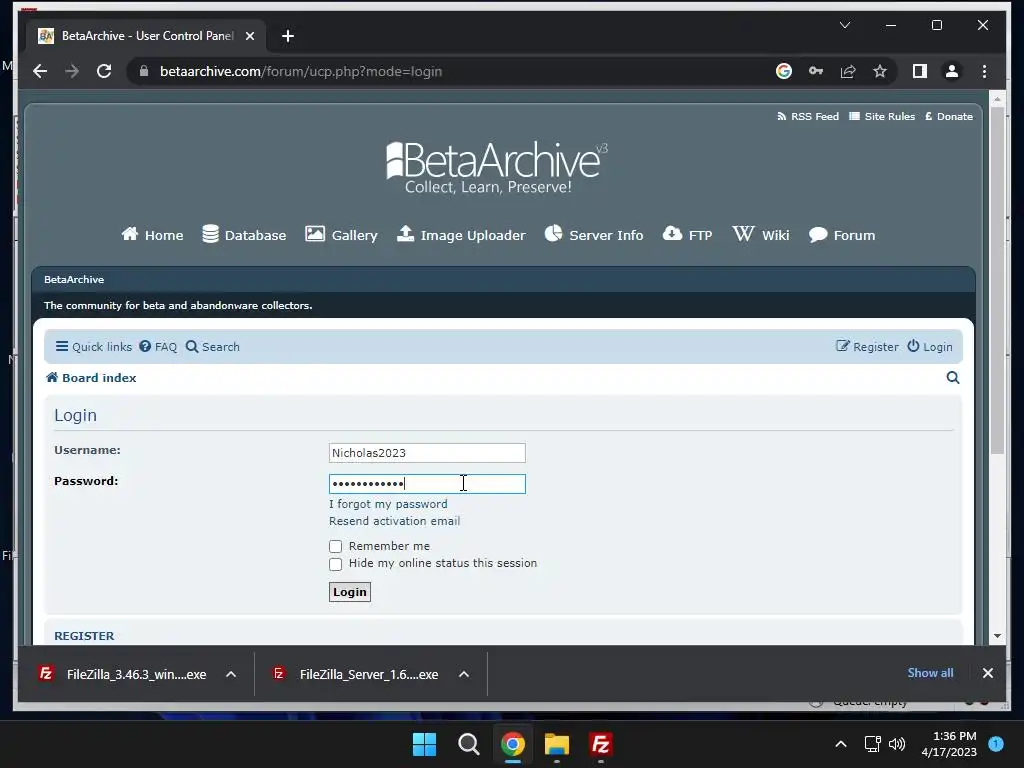Open the Chrome three-dot menu
This screenshot has width=1024, height=768.
[984, 71]
